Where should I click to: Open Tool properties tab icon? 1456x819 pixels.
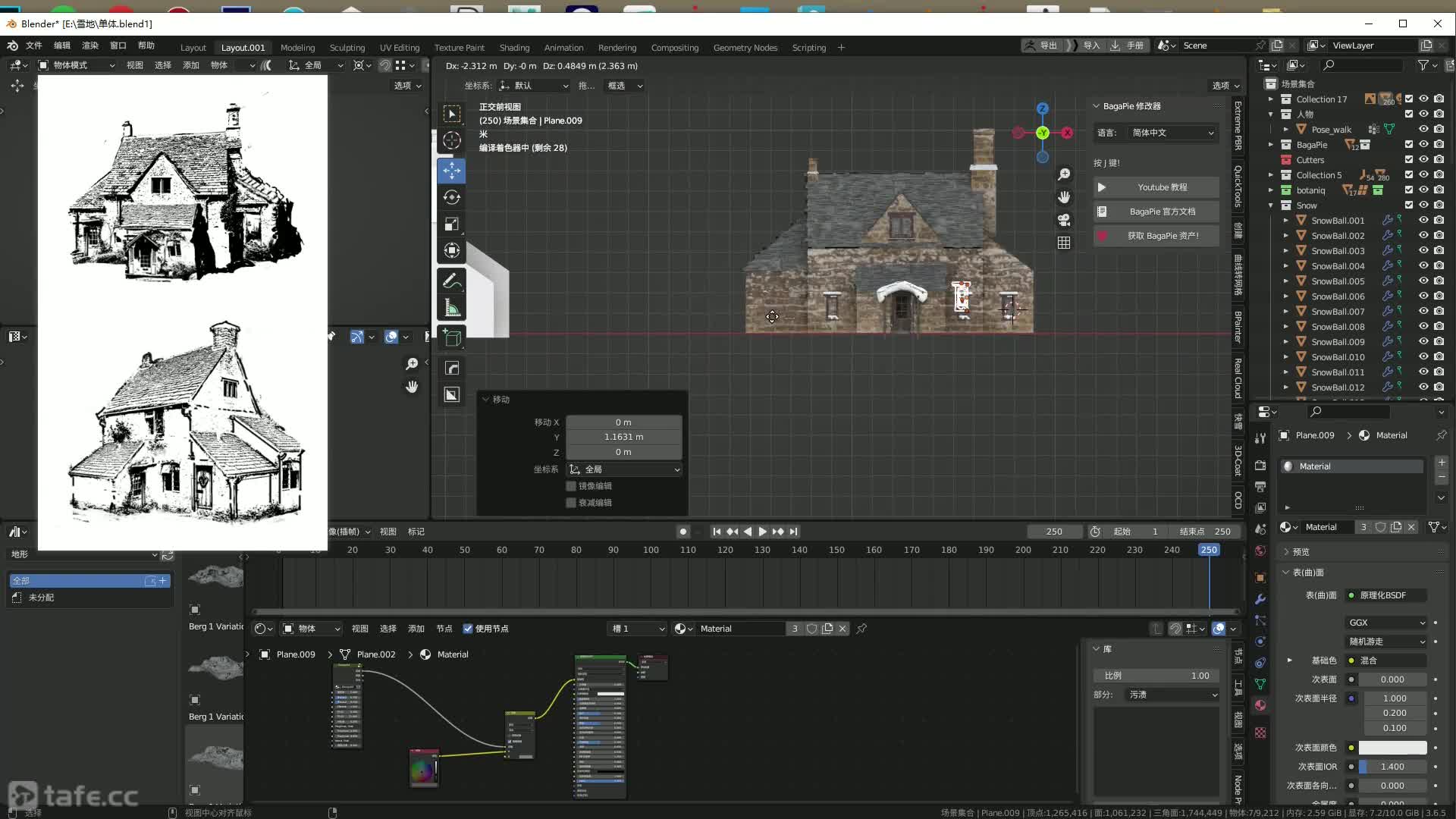click(1260, 438)
